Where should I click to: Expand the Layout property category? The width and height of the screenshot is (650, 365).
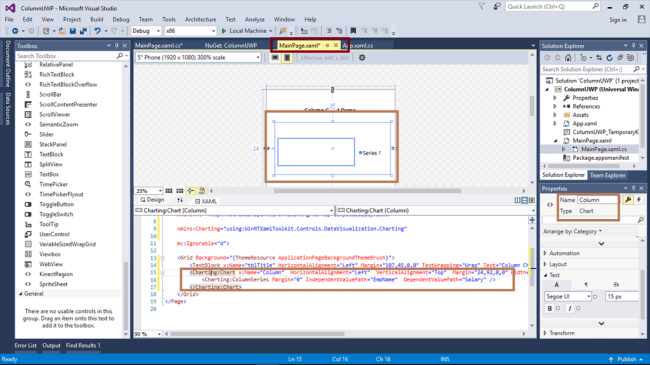[557, 264]
